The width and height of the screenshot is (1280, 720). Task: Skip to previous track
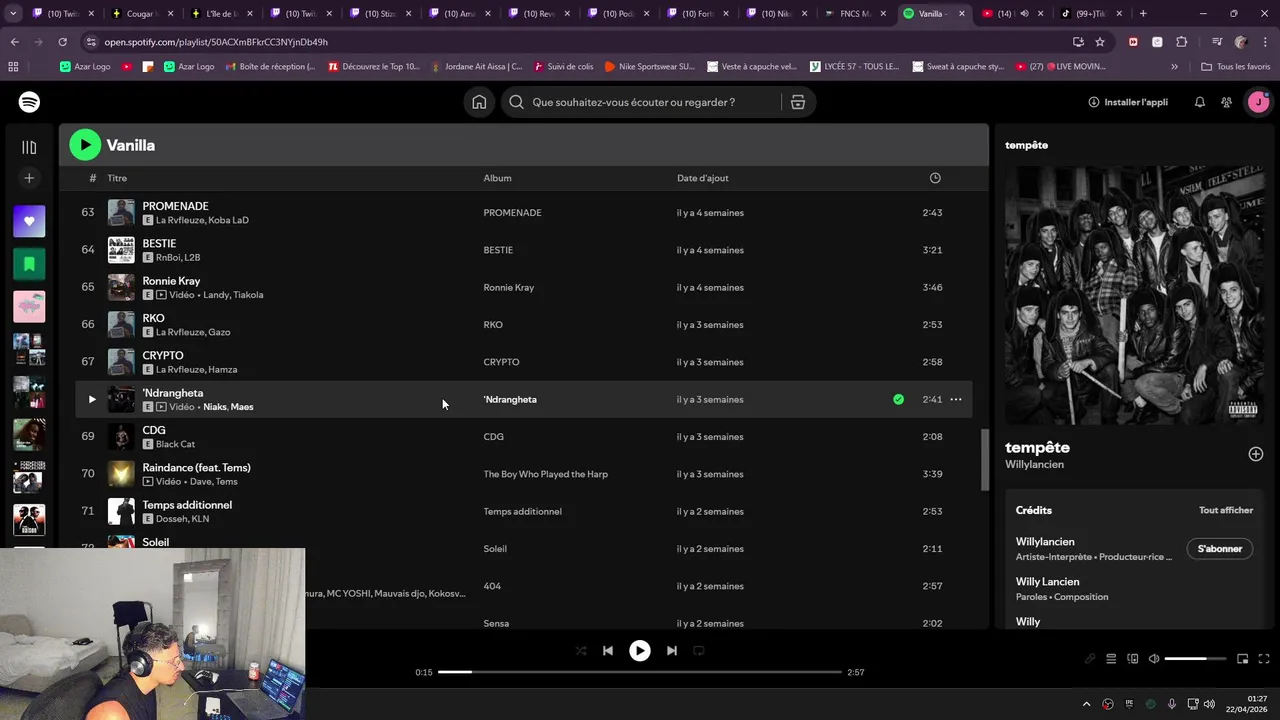[x=608, y=650]
